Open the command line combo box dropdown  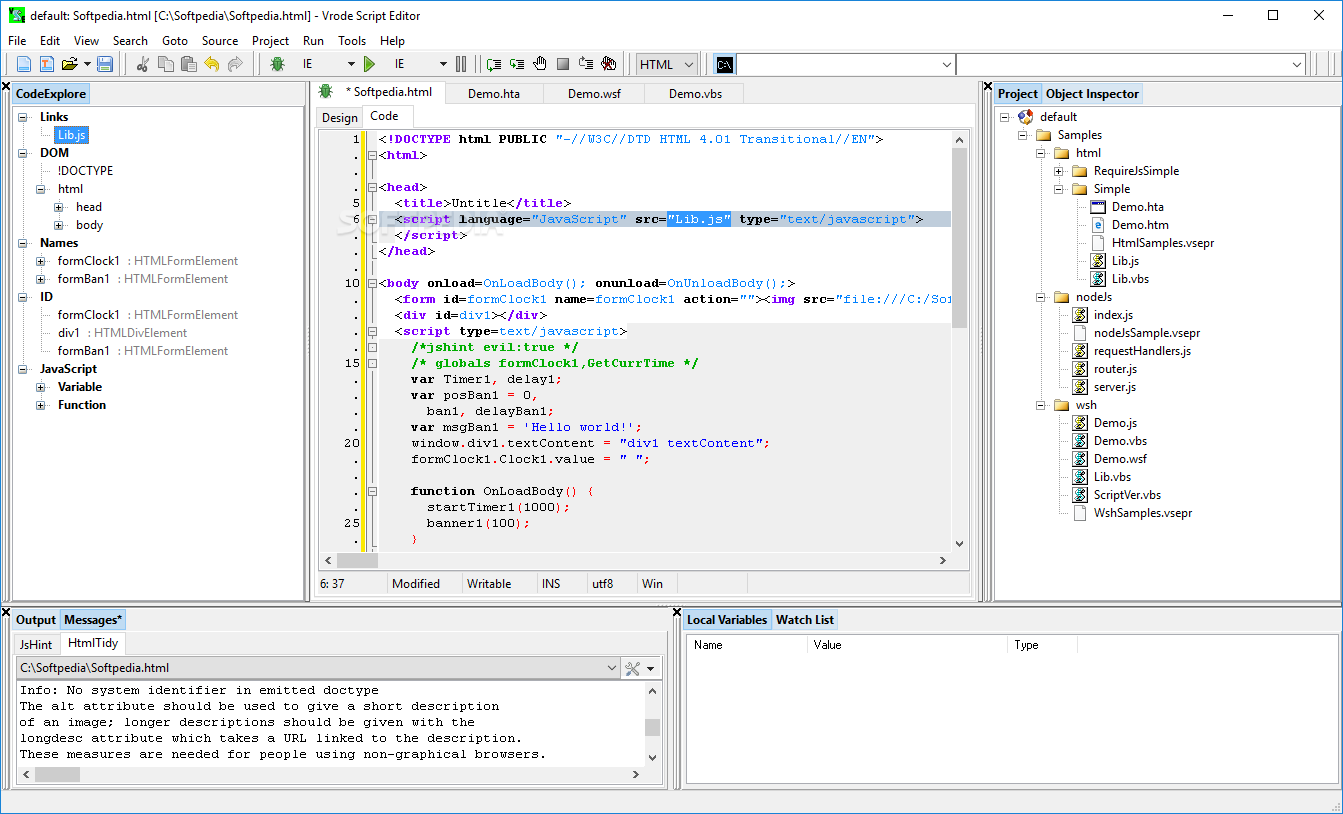pyautogui.click(x=946, y=64)
